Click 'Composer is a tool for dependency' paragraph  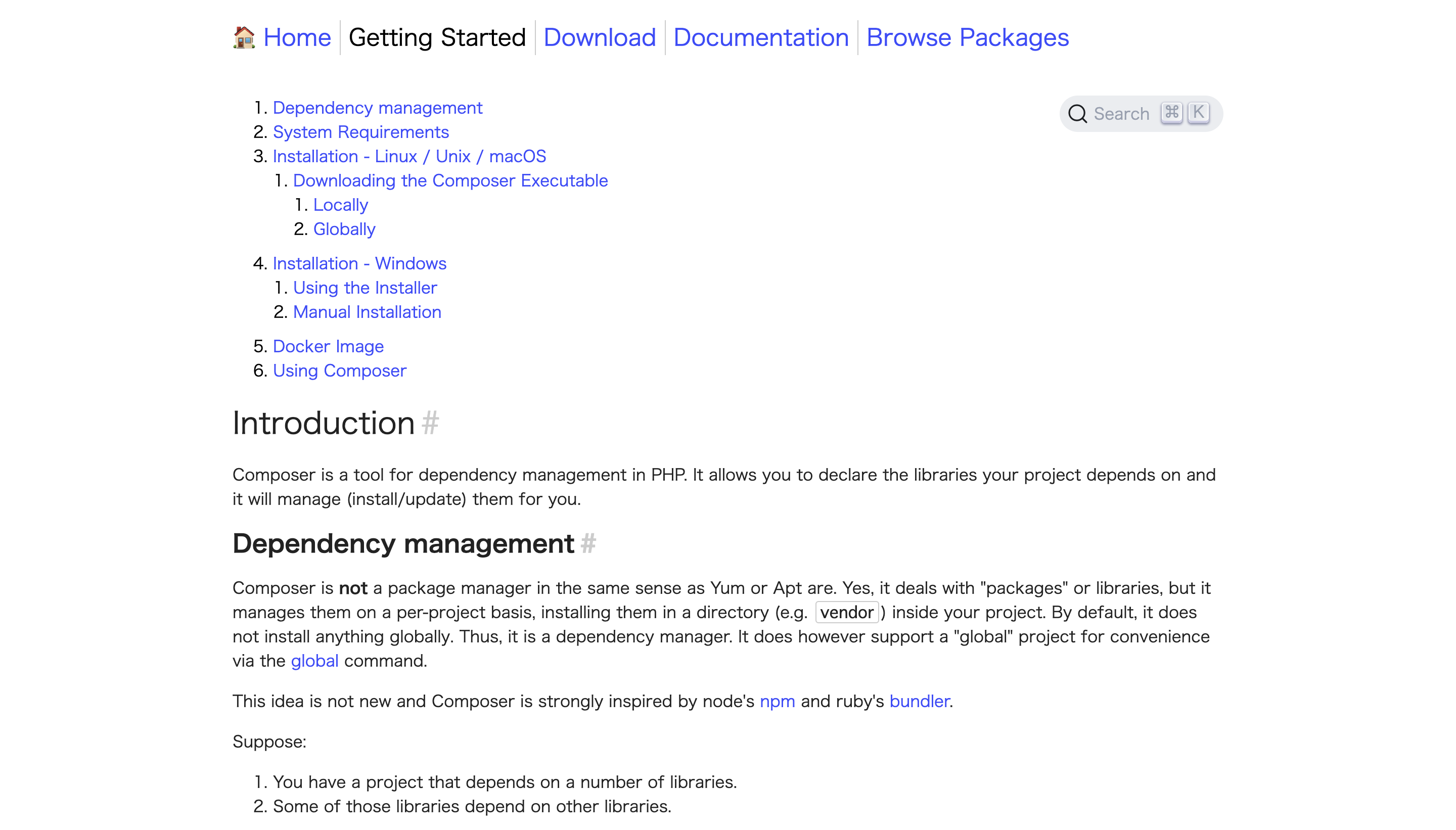(x=724, y=487)
